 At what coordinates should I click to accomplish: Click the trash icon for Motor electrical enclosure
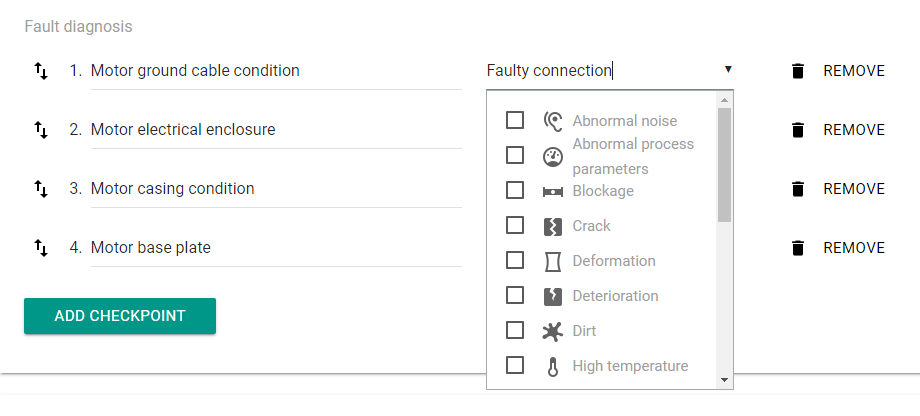797,130
